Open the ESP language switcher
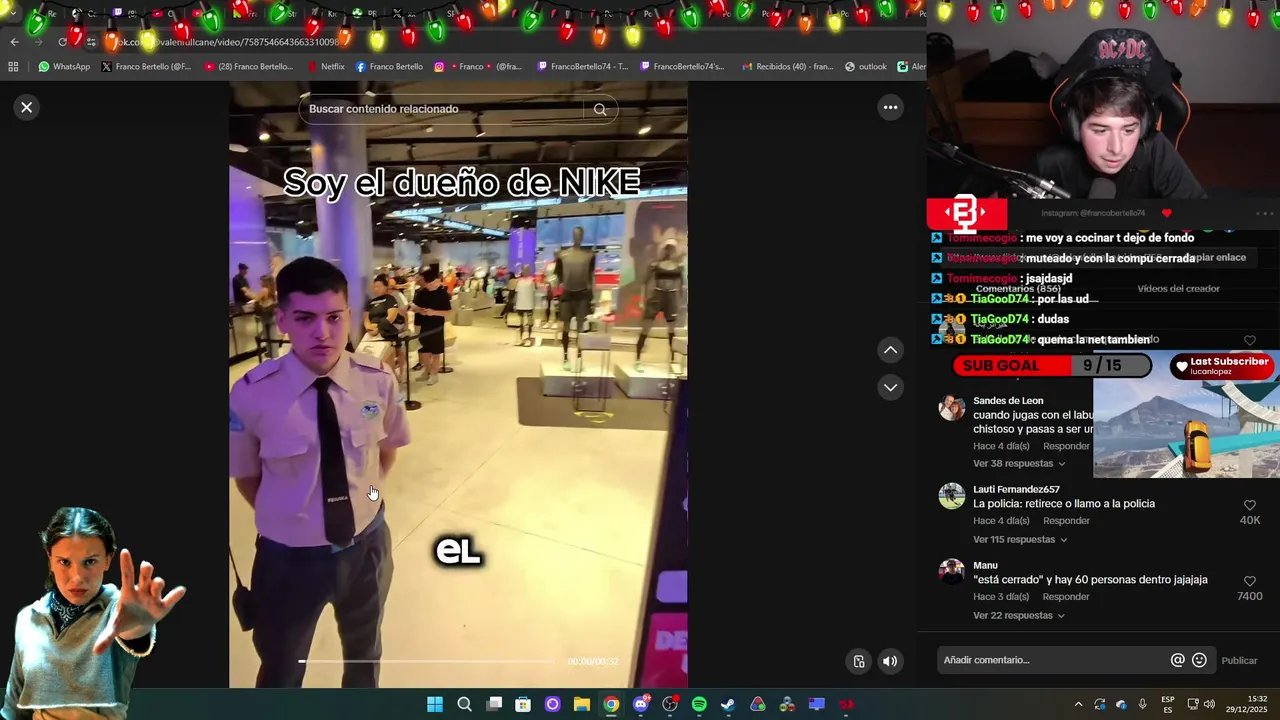The height and width of the screenshot is (720, 1280). tap(1168, 705)
